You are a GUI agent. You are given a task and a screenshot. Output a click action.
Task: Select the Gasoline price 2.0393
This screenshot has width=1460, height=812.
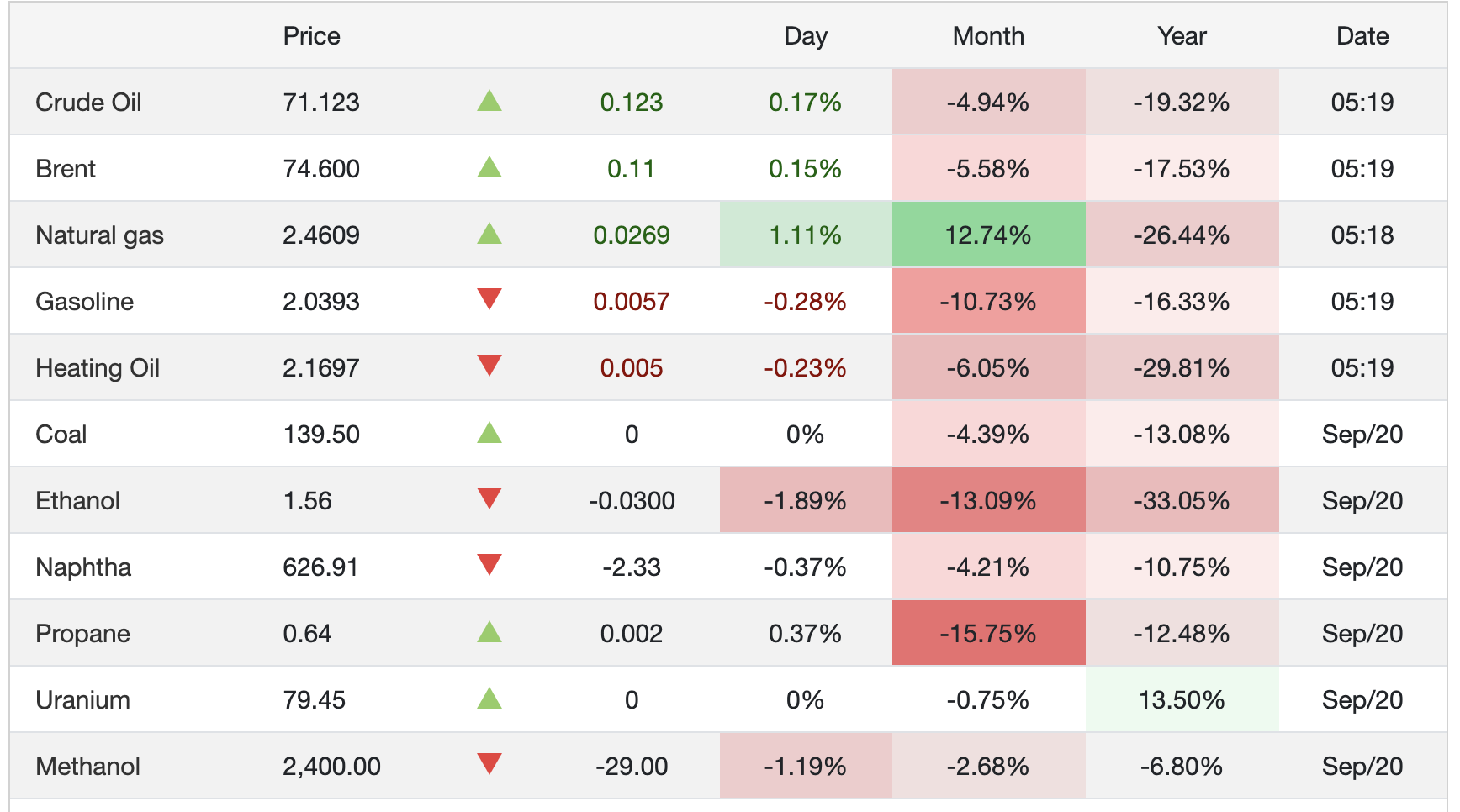click(321, 302)
